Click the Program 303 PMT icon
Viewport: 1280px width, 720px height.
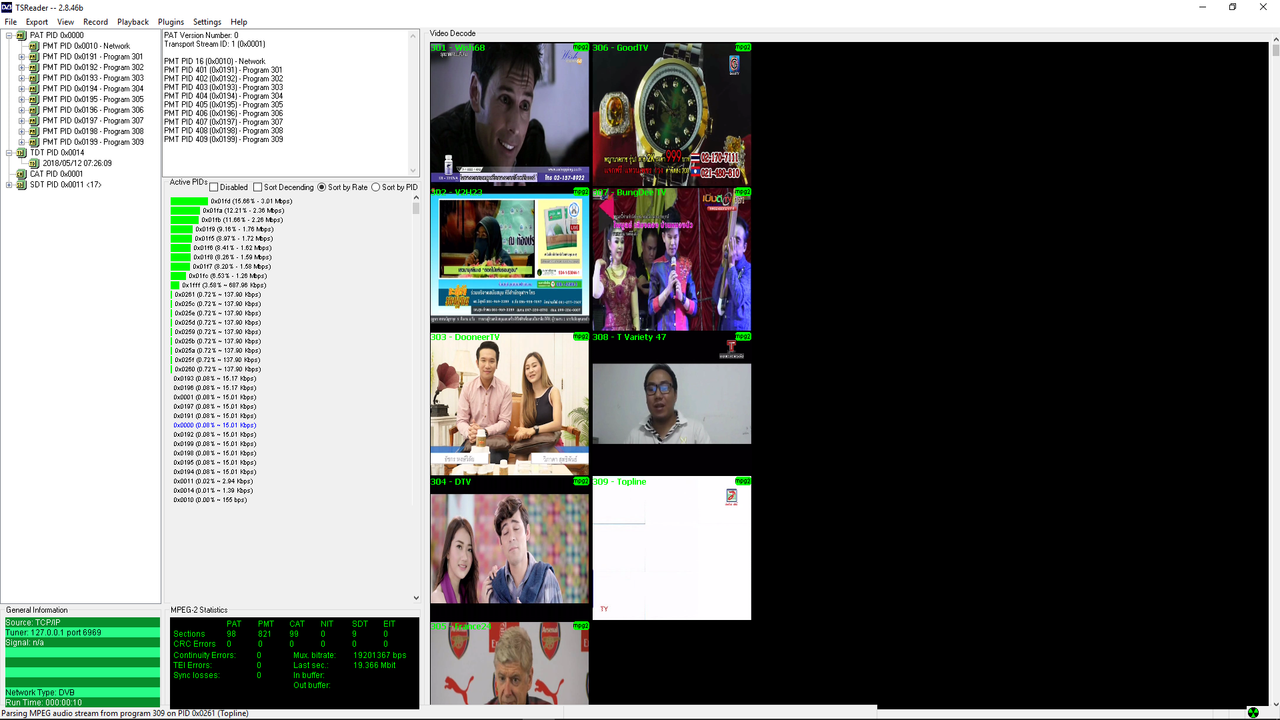point(35,78)
